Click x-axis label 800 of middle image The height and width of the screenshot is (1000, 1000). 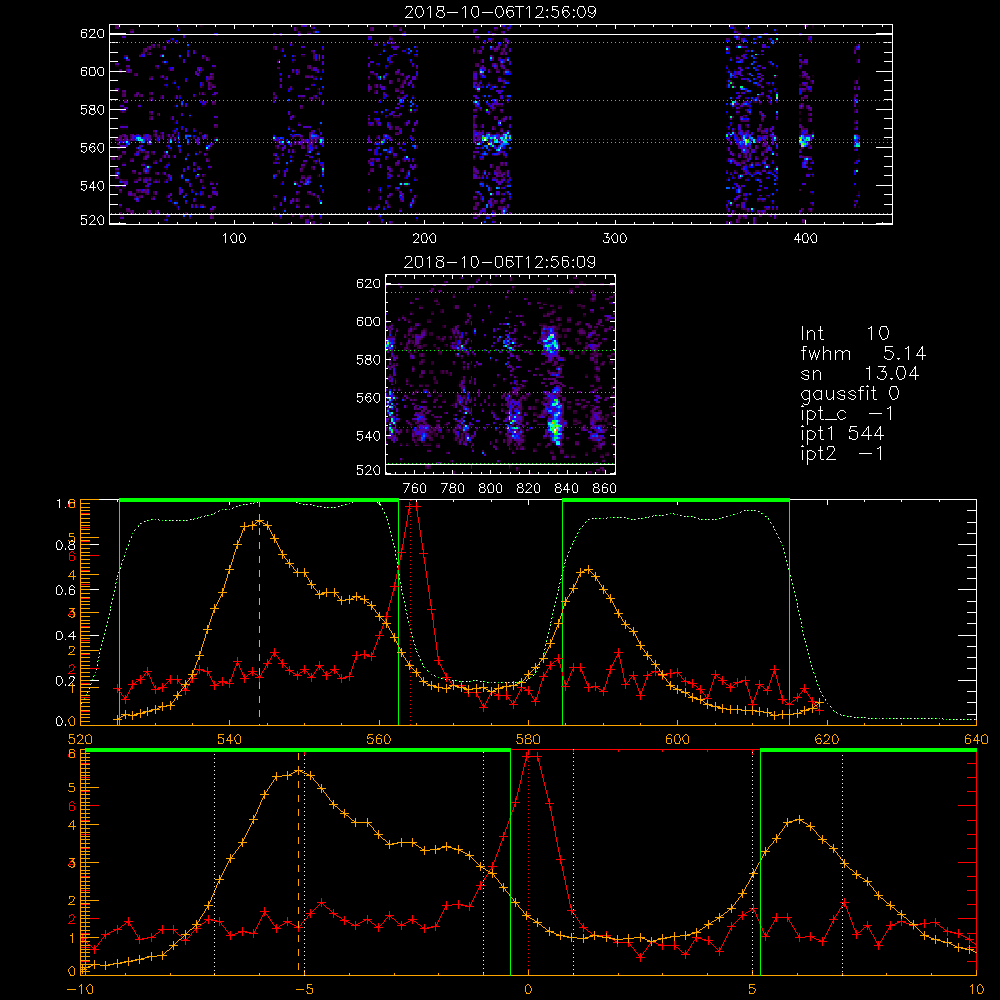(490, 489)
